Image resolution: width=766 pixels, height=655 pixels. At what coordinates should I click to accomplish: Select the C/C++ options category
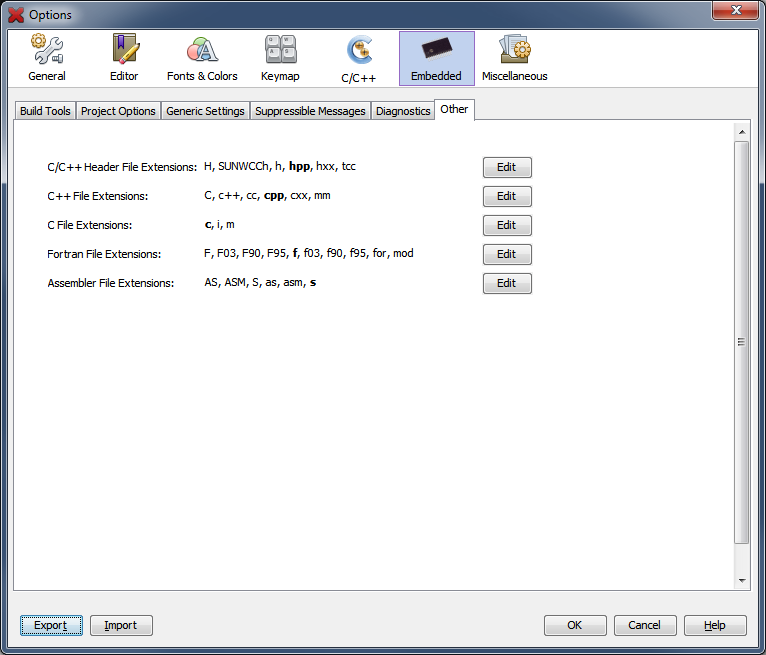tap(358, 58)
